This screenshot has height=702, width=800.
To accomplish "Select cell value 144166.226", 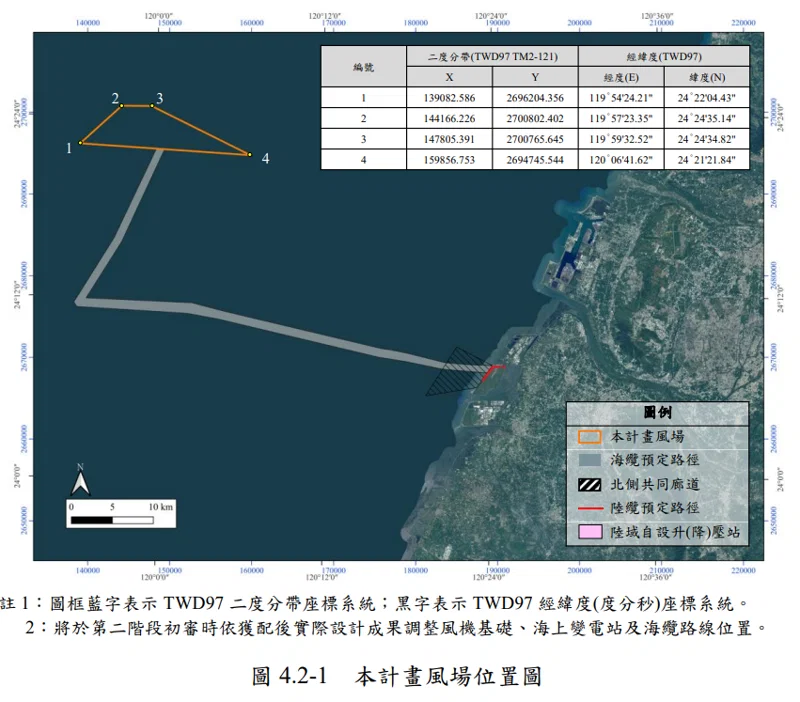I will coord(449,118).
